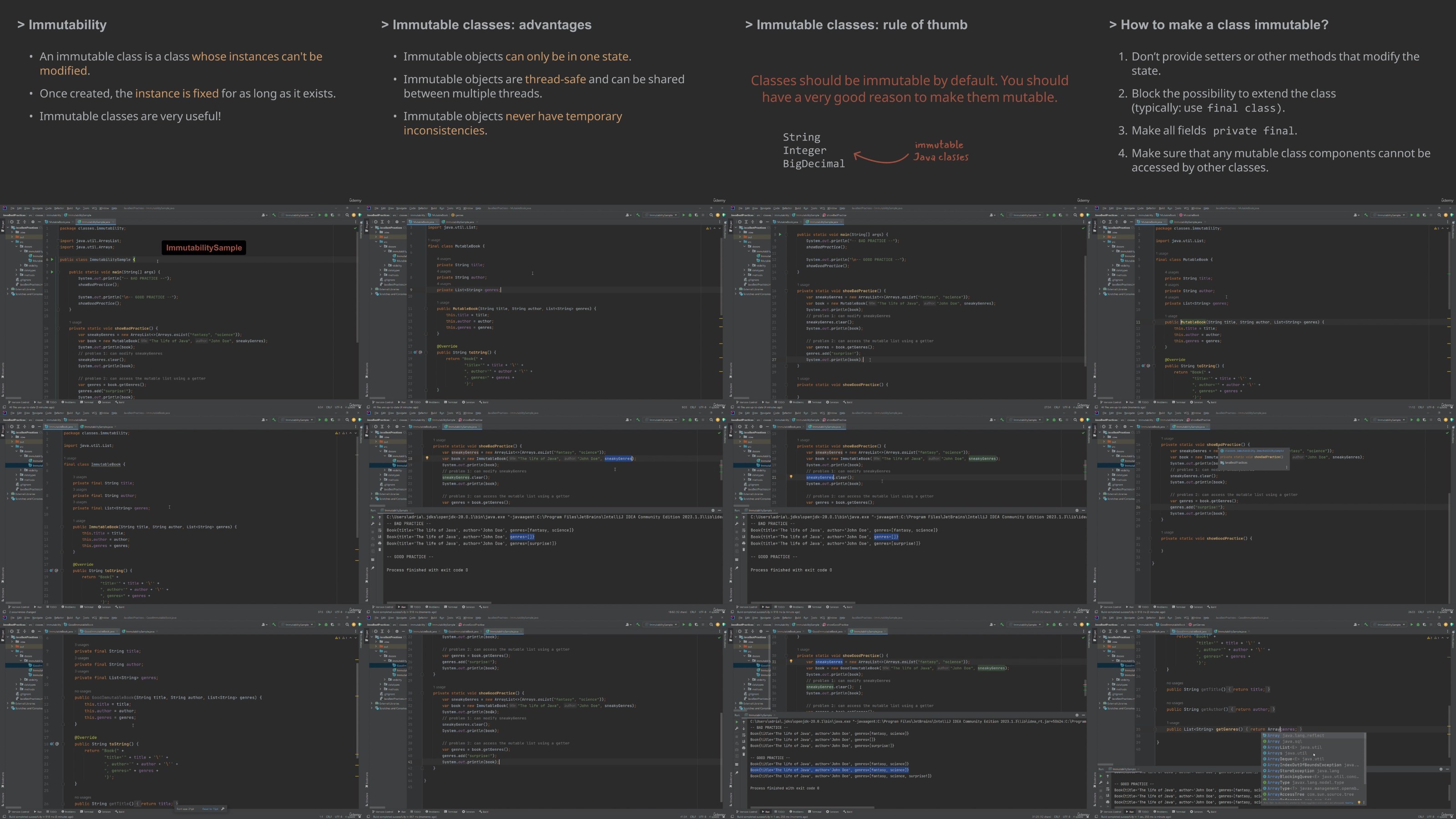Screen dimensions: 1456x819
Task: Click wrench icon in Run panel, autocomplete frame
Action: (x=1101, y=782)
